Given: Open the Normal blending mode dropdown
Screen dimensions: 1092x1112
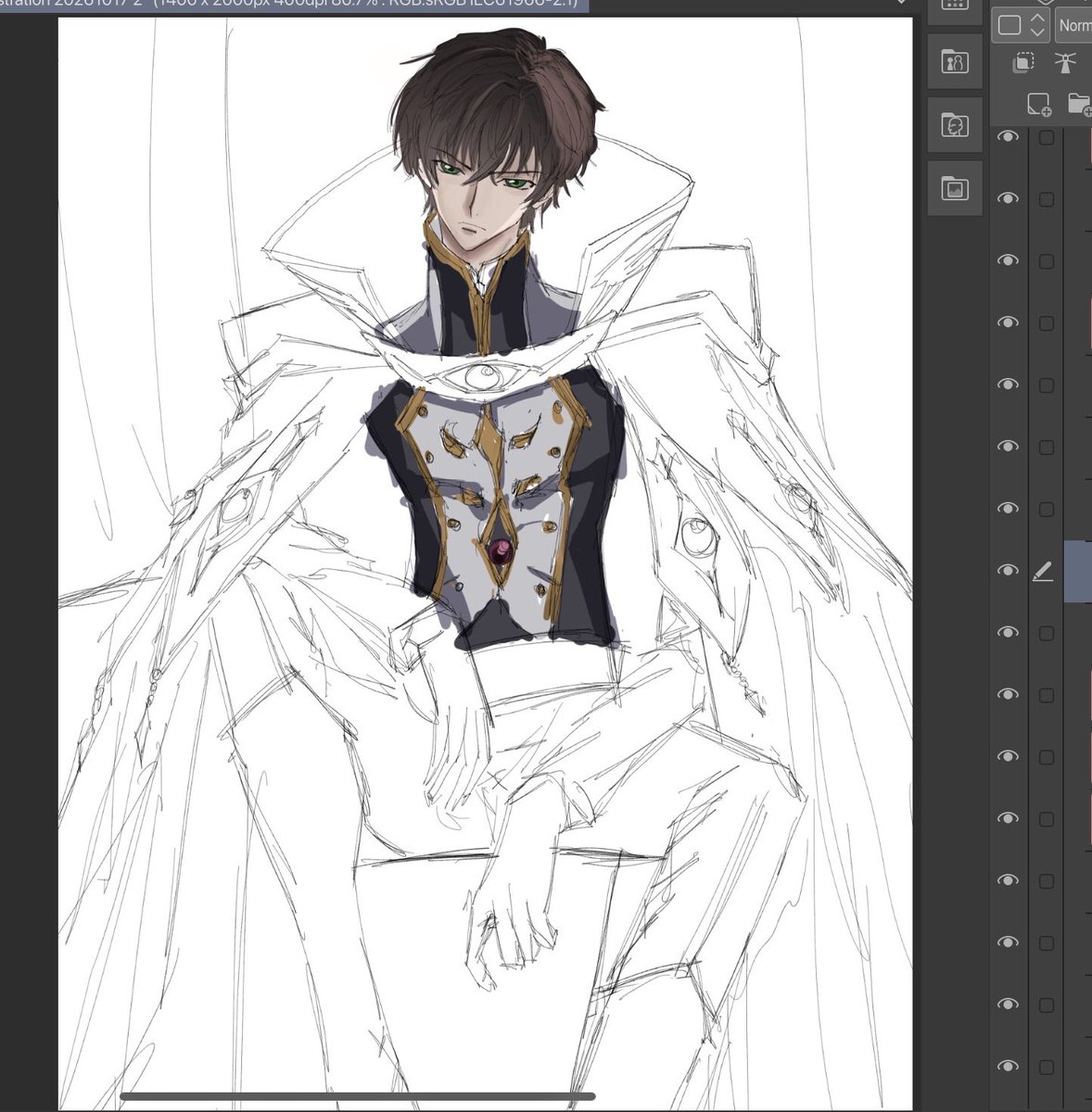Looking at the screenshot, I should [1073, 25].
